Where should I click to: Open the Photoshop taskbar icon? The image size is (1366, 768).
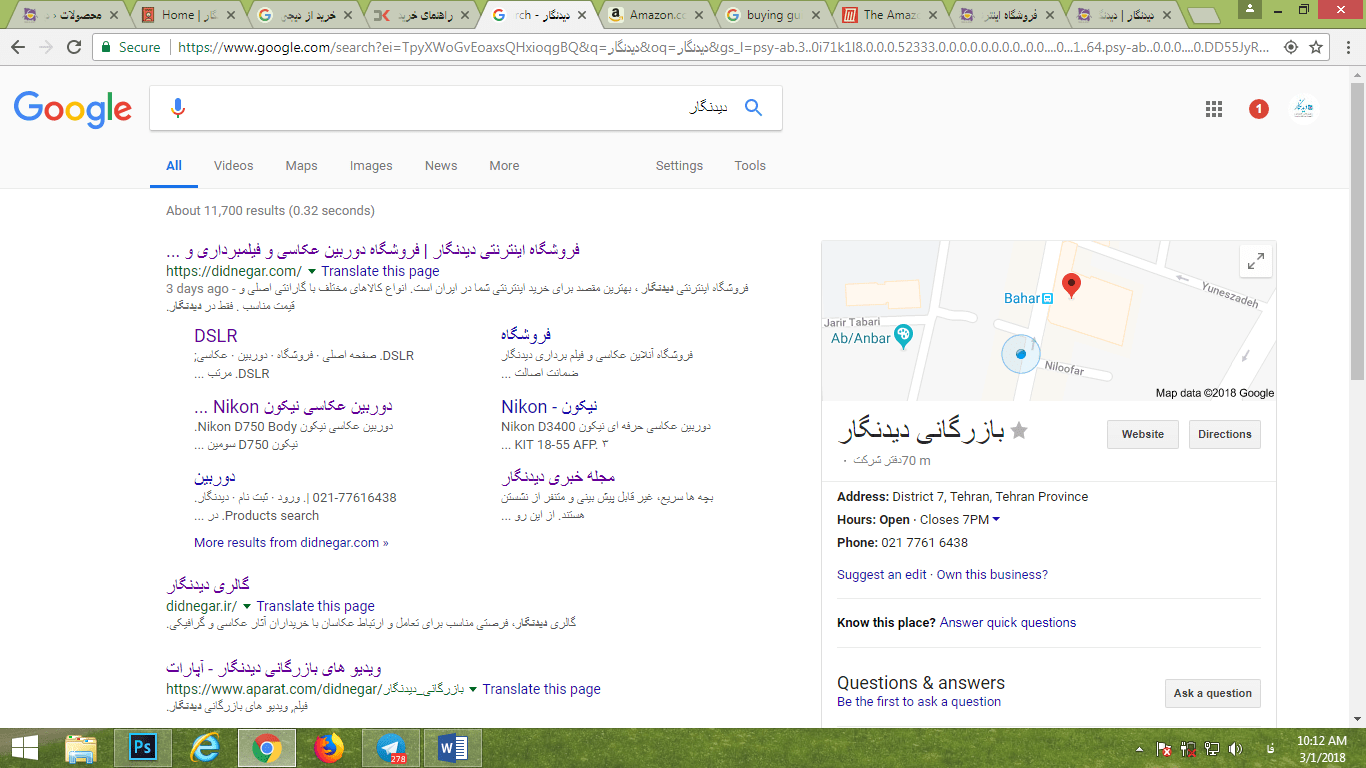point(143,748)
